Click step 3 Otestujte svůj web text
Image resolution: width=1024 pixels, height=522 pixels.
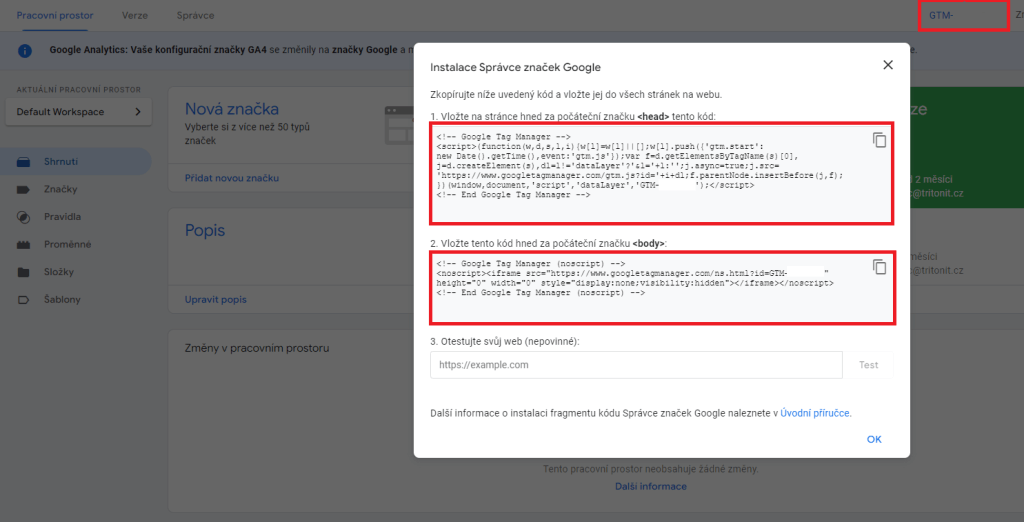[505, 341]
